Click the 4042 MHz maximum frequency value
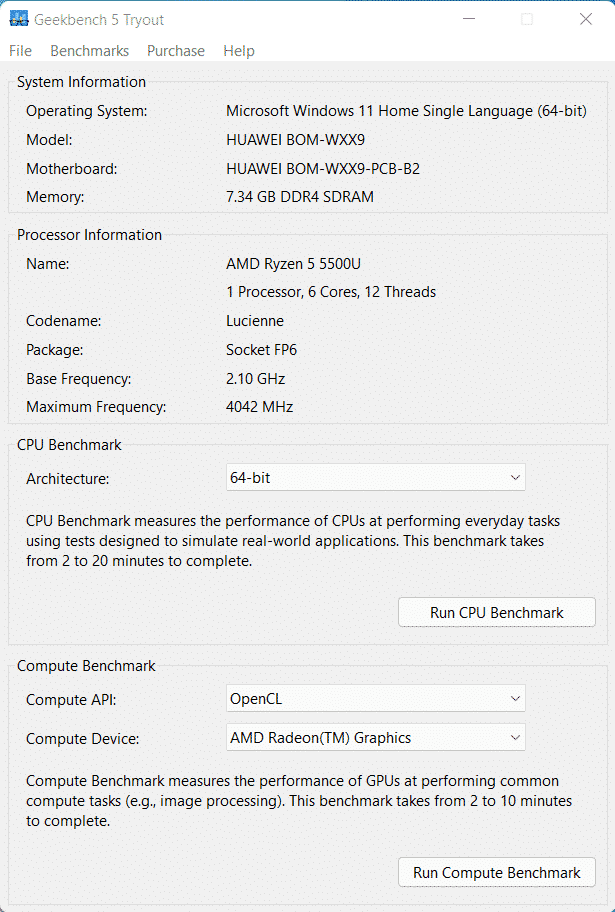 [x=260, y=407]
